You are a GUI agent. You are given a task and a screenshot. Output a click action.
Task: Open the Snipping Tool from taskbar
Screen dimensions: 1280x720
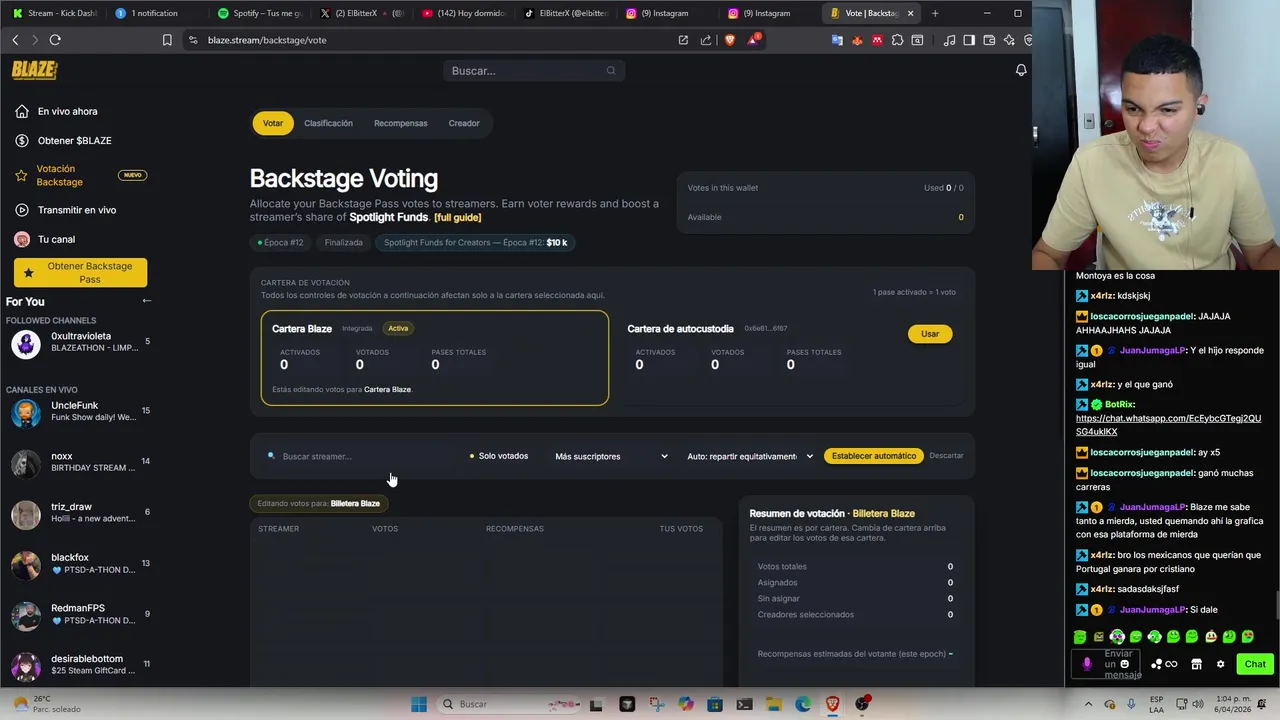pyautogui.click(x=656, y=704)
